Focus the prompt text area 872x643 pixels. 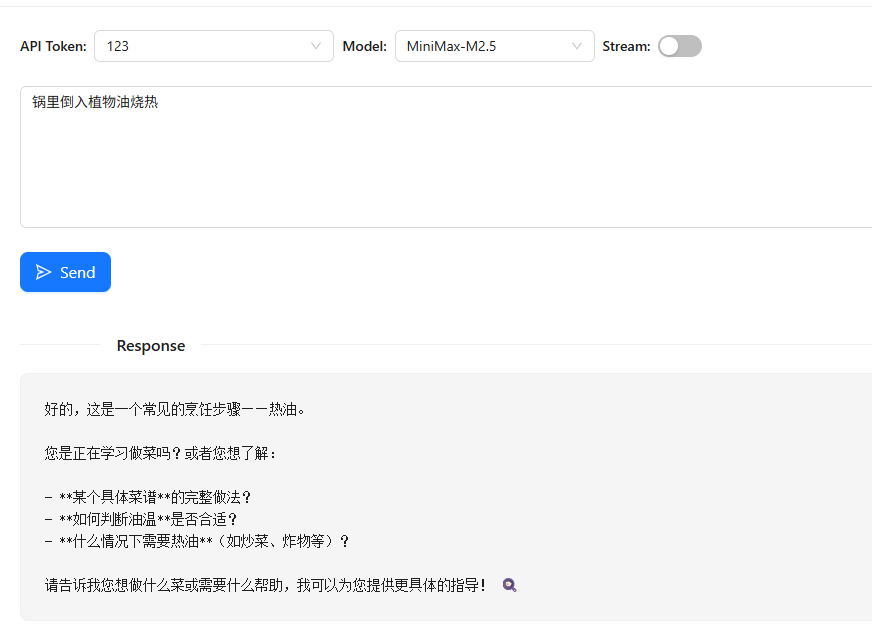pos(446,170)
